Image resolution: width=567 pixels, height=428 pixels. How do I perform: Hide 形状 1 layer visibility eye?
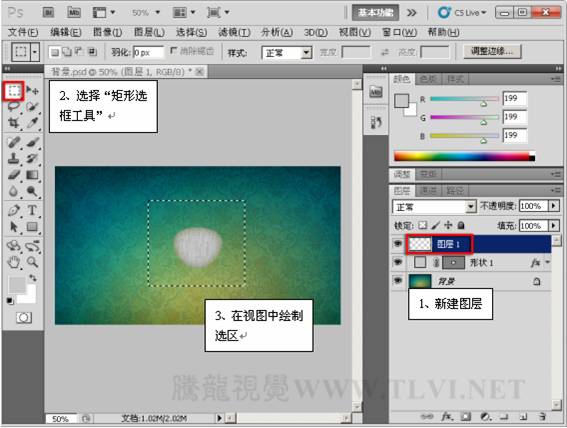tap(398, 262)
